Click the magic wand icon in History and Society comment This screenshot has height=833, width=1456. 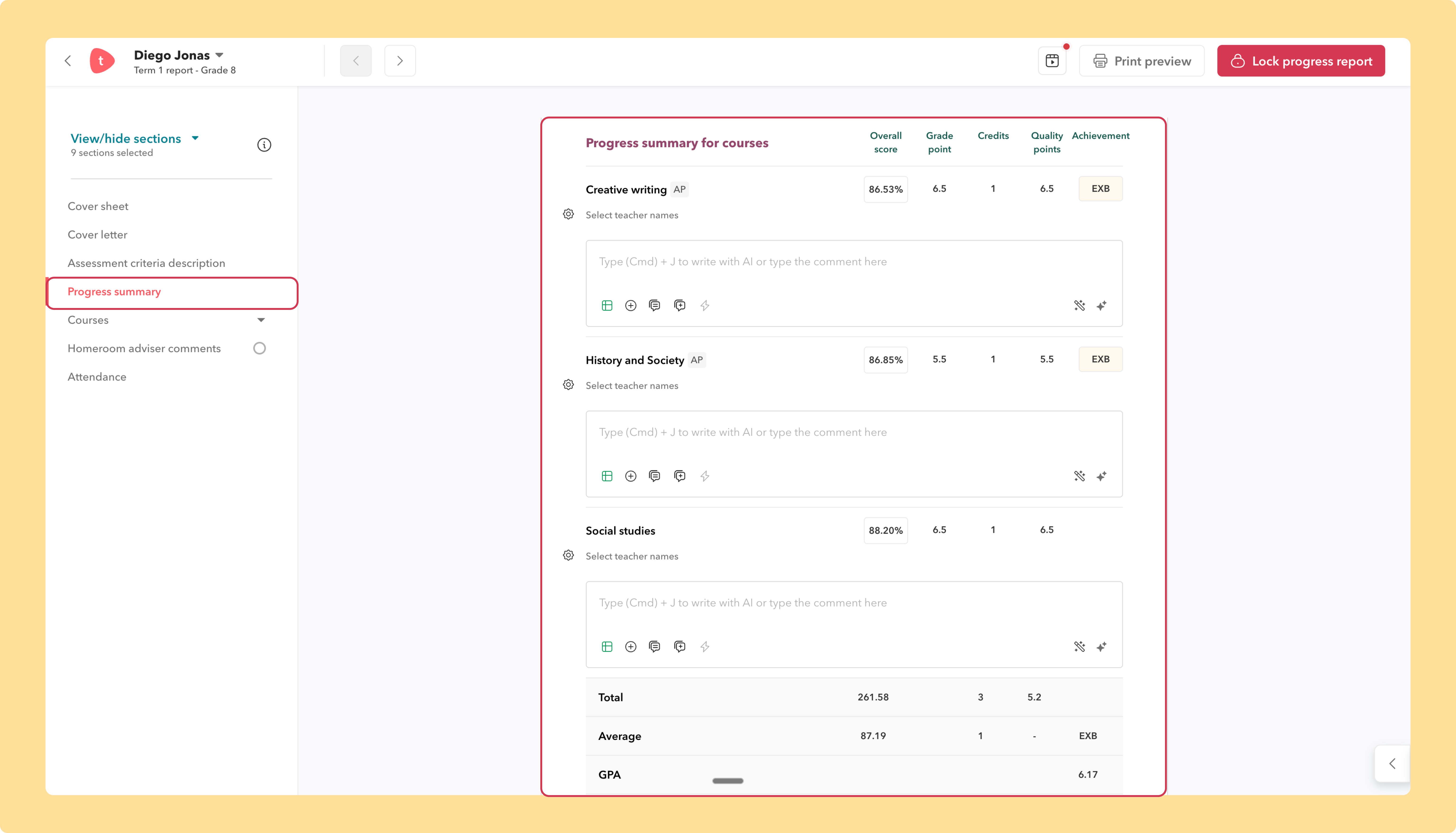click(1079, 476)
